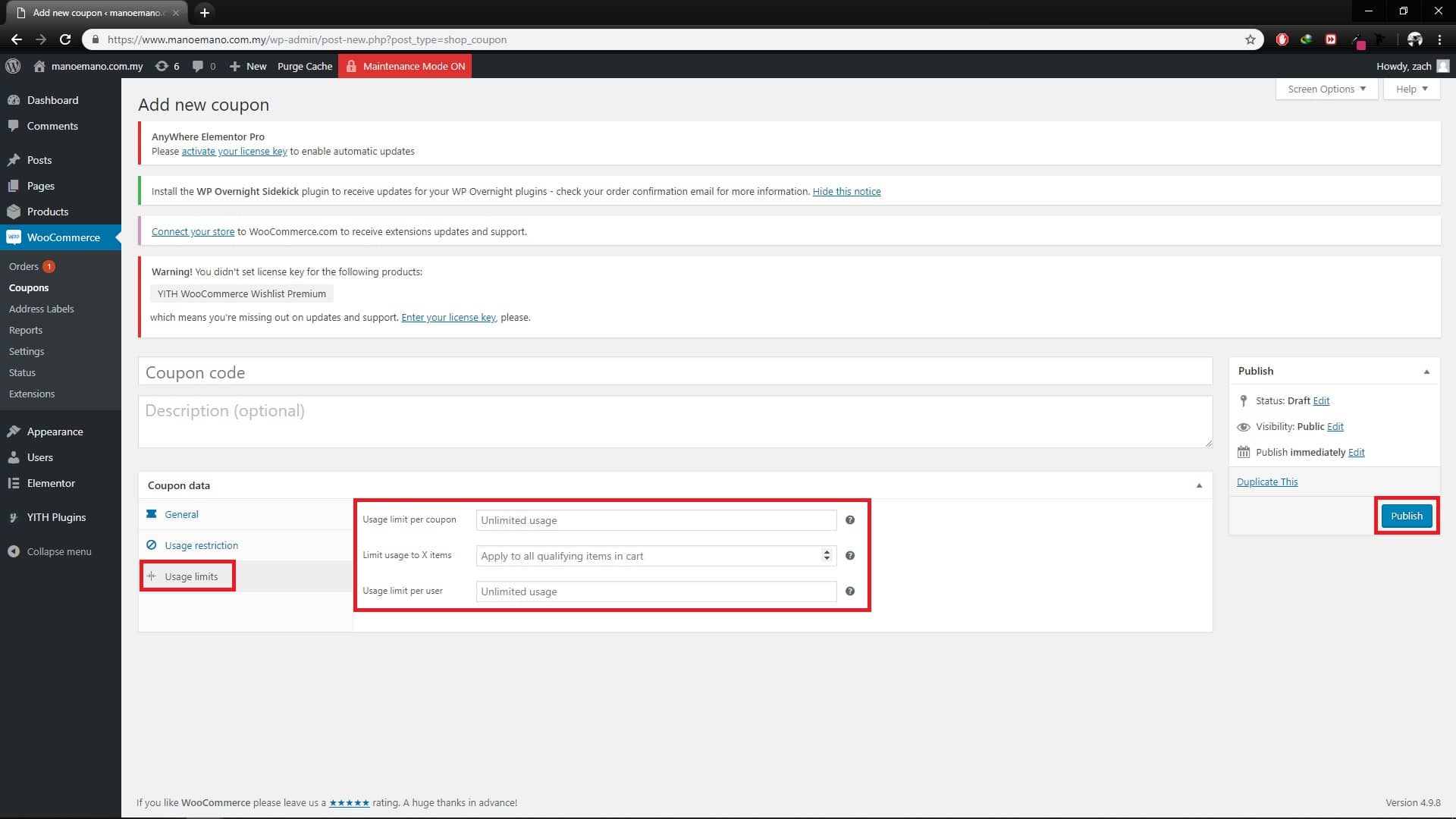
Task: Click Limit usage to X items field
Action: click(656, 556)
